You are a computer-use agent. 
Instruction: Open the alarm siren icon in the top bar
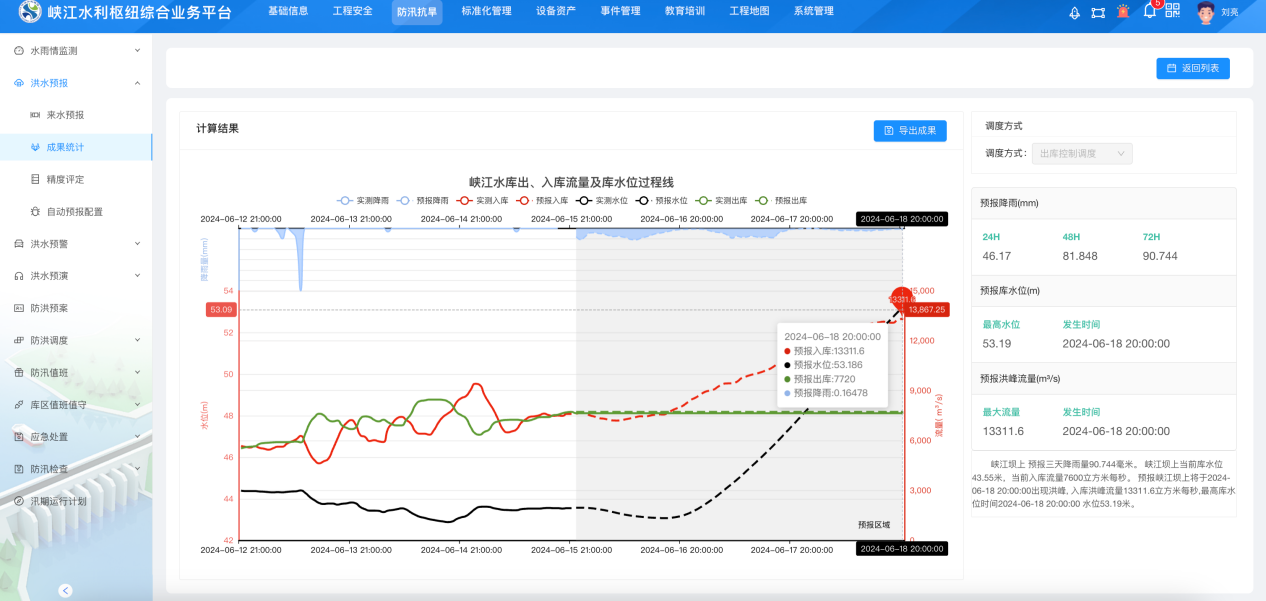(1121, 12)
